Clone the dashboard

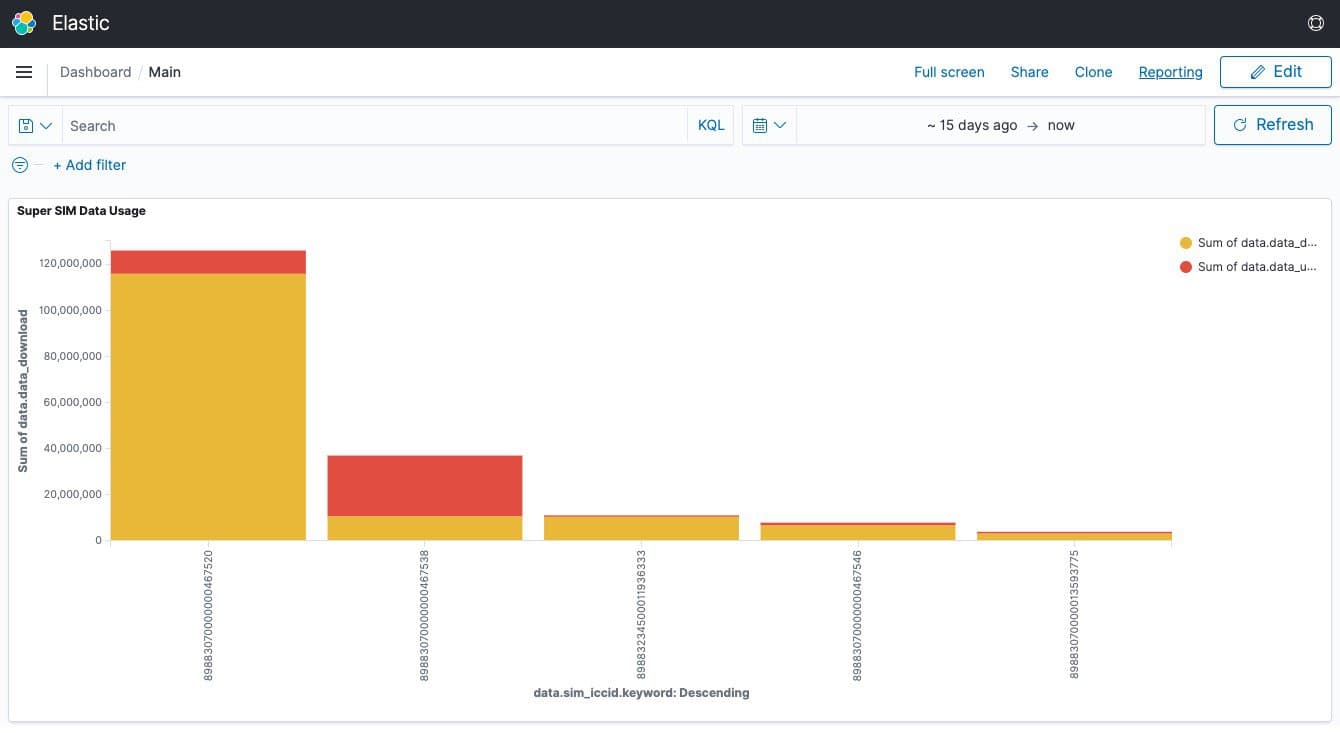tap(1093, 72)
